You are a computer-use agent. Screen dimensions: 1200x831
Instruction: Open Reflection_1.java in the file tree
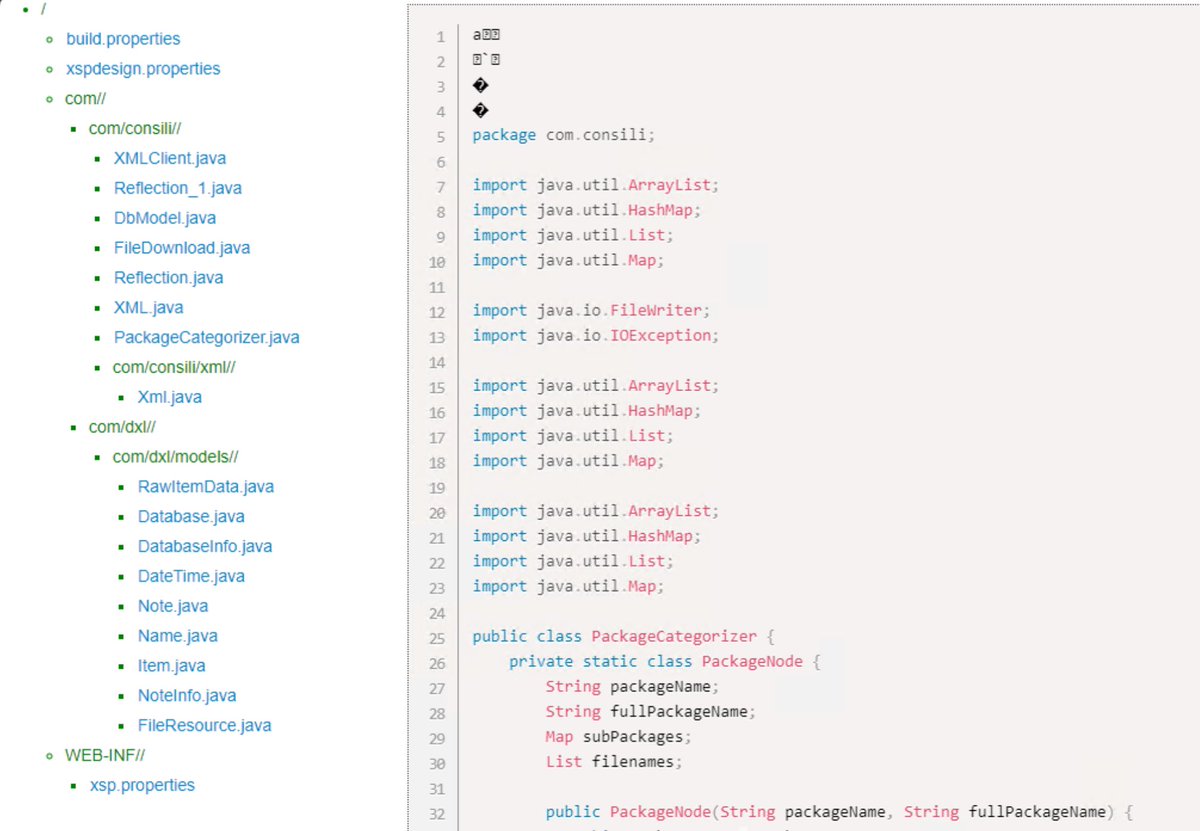point(178,188)
